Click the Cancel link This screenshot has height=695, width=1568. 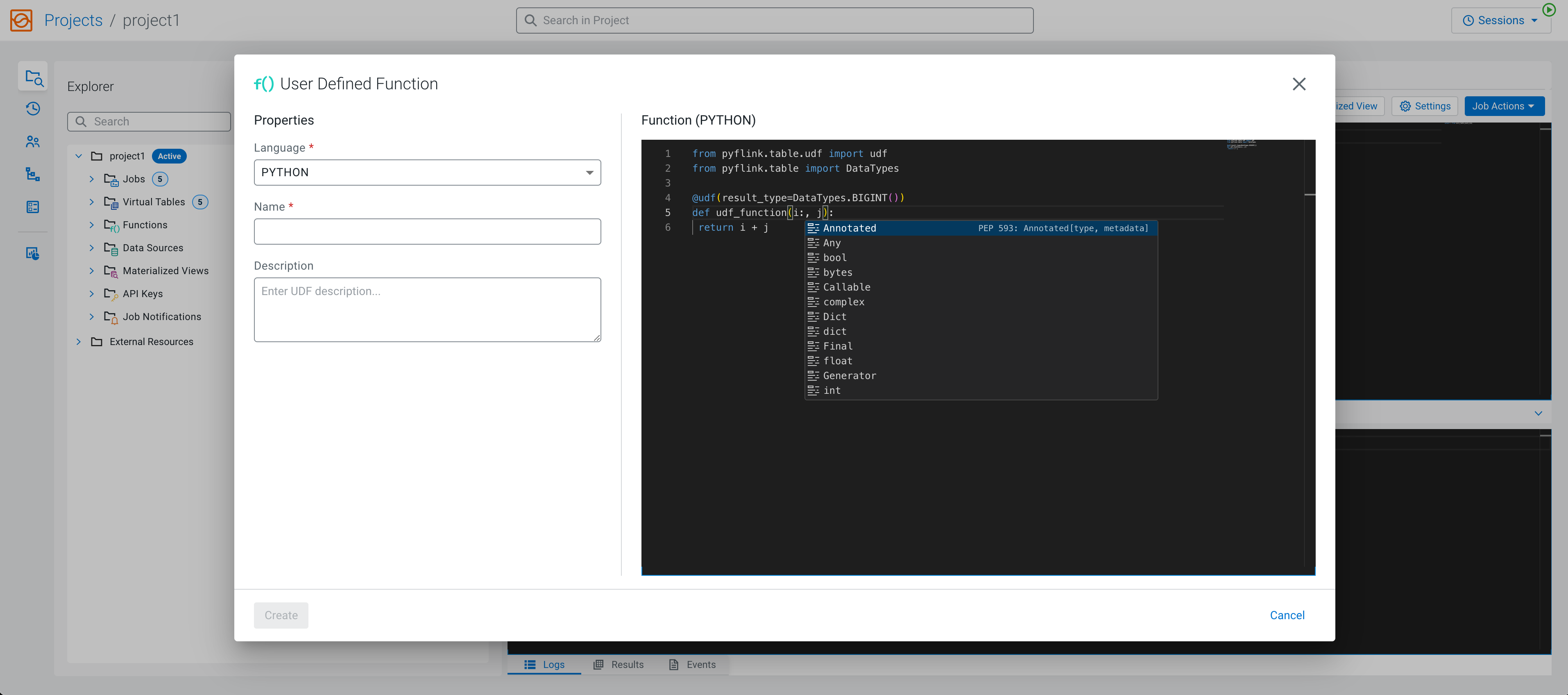coord(1287,615)
